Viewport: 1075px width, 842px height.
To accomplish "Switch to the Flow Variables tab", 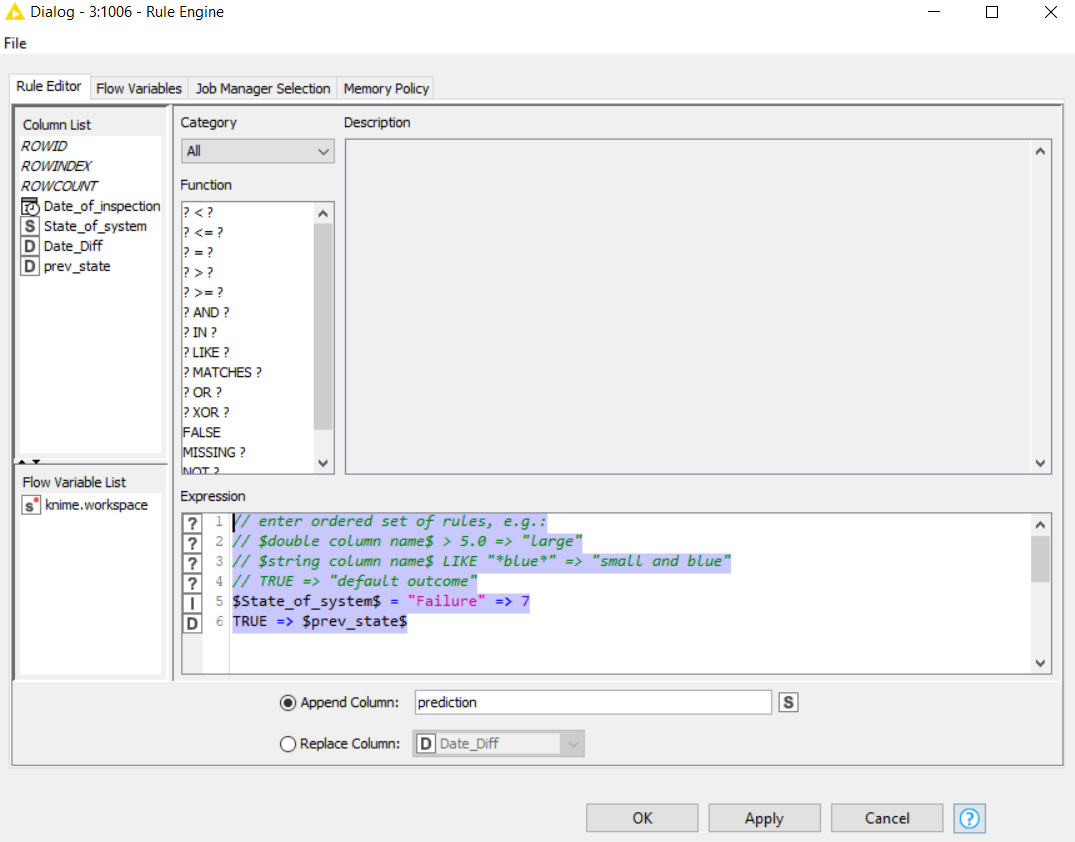I will tap(138, 88).
